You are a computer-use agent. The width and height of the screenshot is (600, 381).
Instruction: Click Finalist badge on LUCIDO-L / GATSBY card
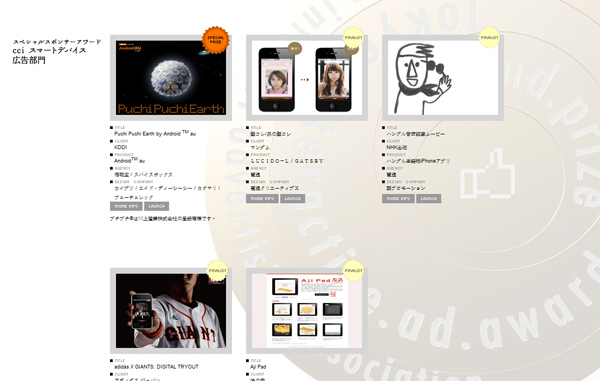353,37
